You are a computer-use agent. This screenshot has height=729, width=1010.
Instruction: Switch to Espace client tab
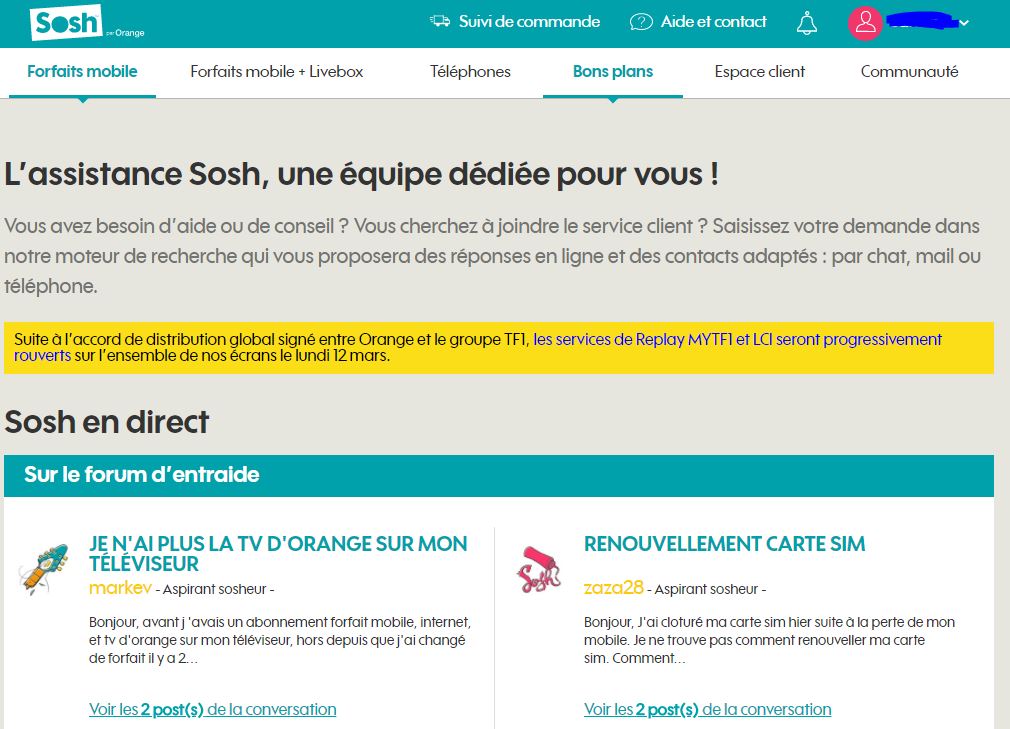pos(760,72)
